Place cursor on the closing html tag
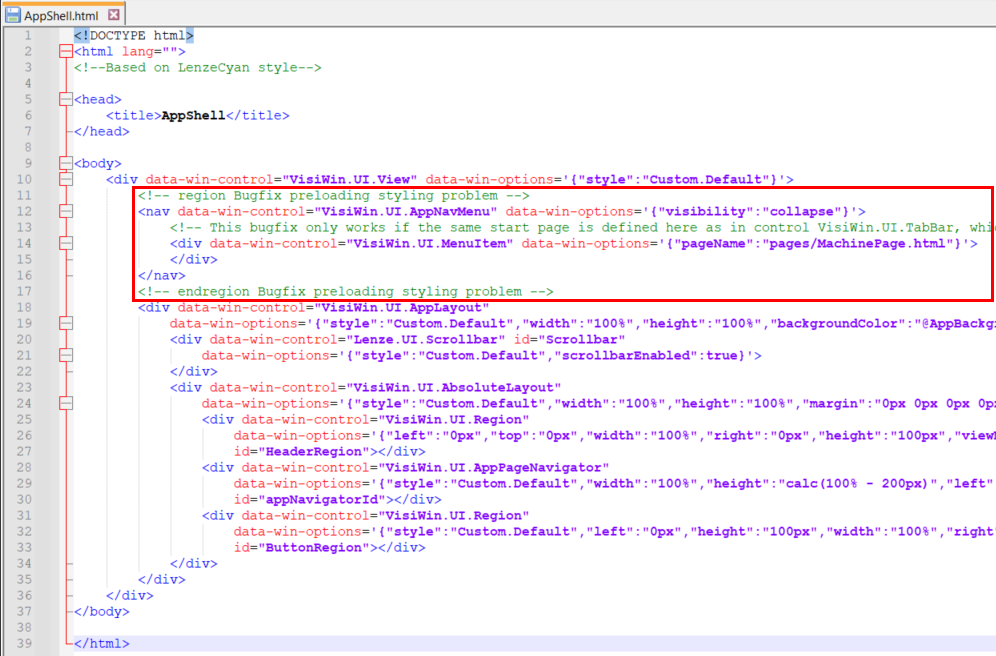 coord(101,644)
